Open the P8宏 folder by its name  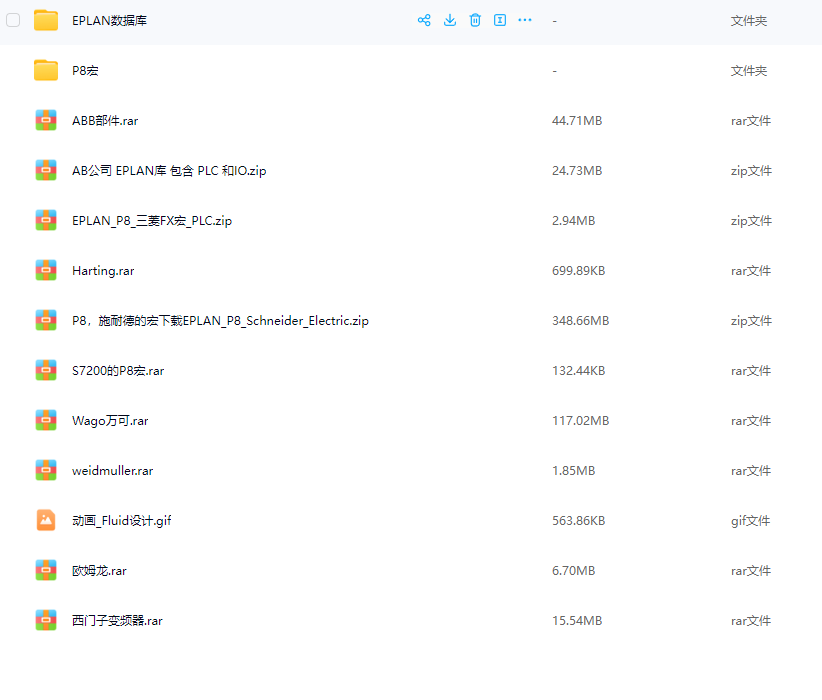pos(85,71)
